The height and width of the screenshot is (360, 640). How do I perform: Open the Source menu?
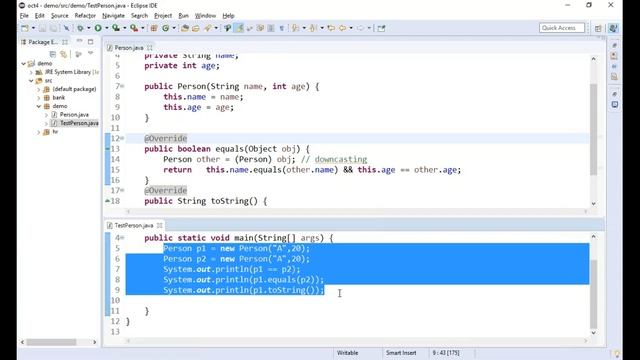pyautogui.click(x=60, y=16)
